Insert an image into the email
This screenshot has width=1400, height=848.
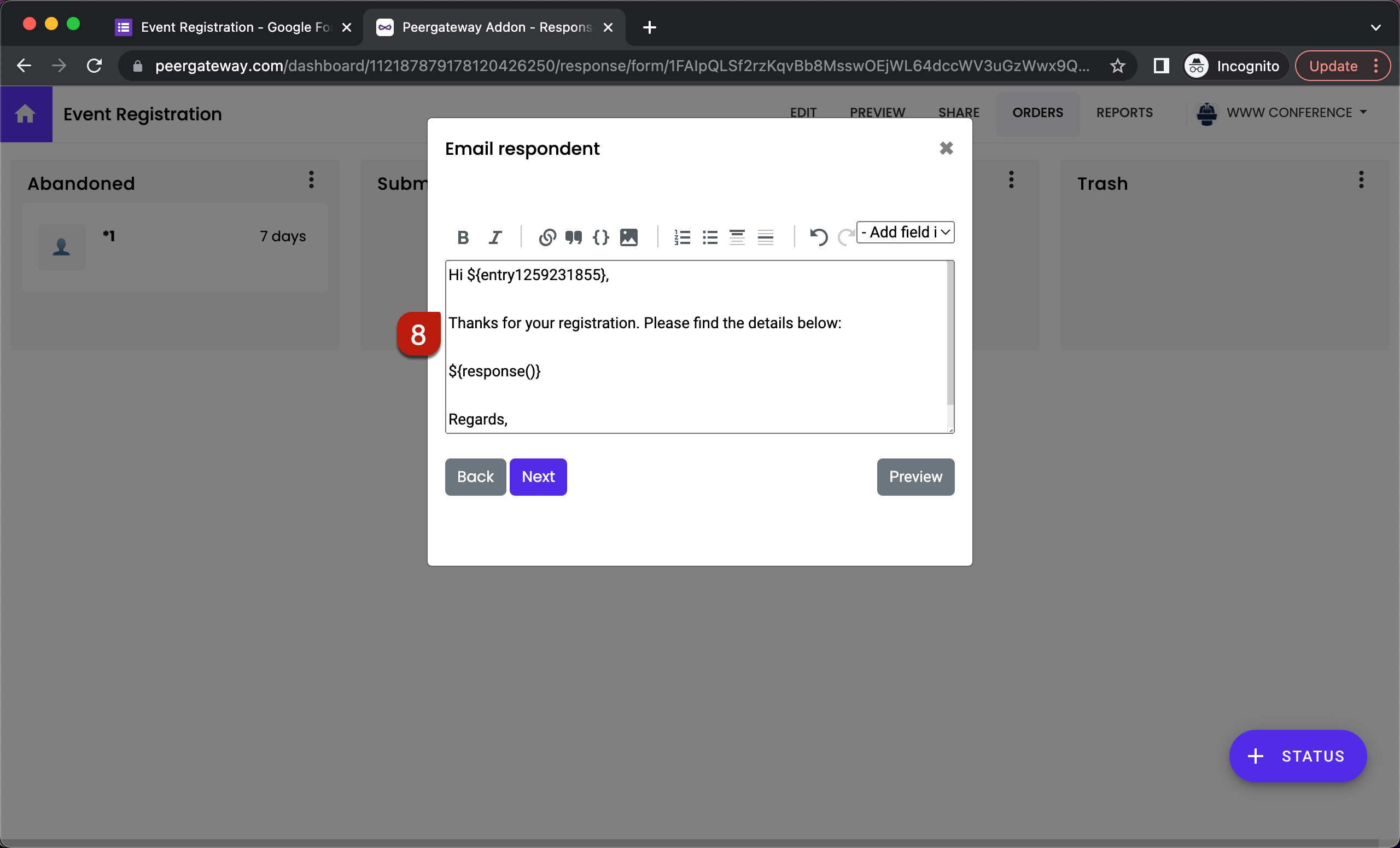(628, 237)
